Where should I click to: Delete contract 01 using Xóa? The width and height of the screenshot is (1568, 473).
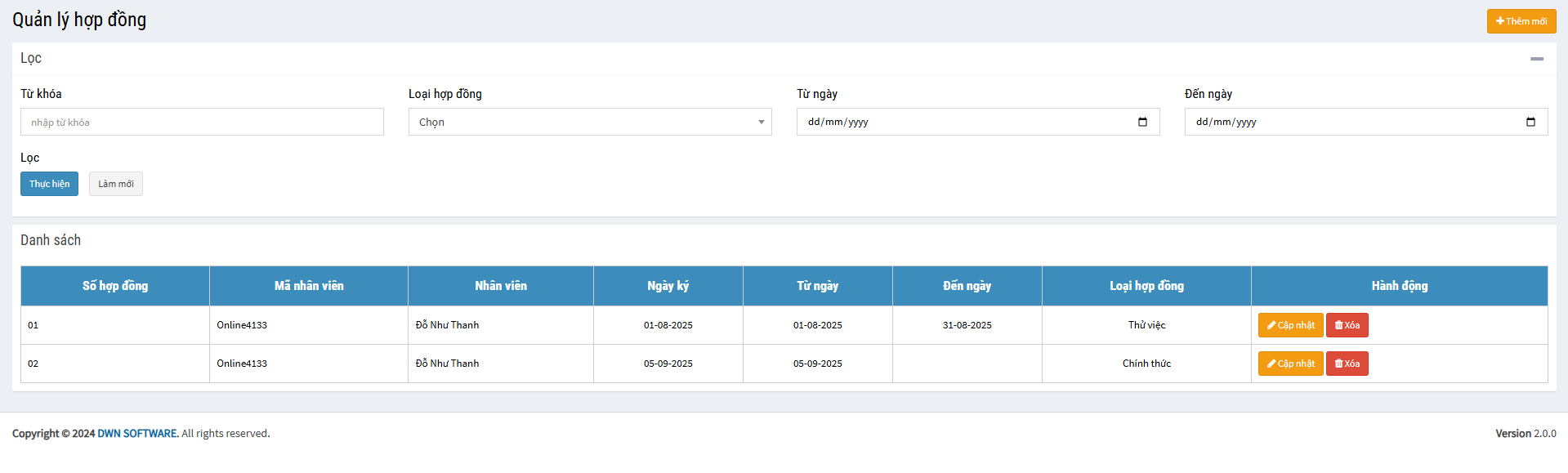click(x=1347, y=325)
